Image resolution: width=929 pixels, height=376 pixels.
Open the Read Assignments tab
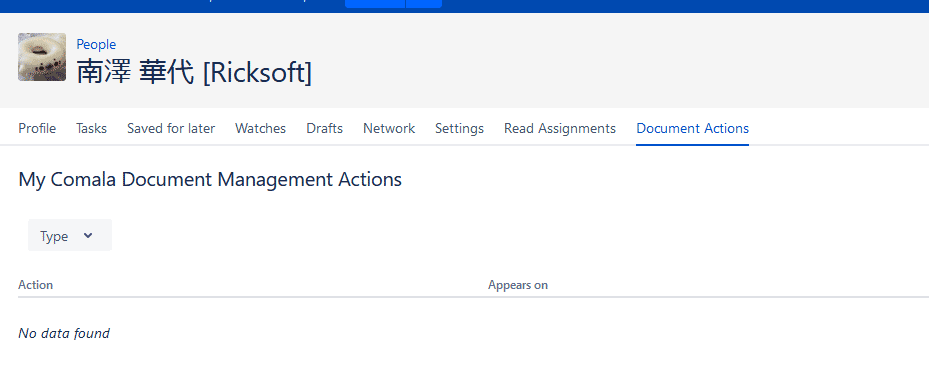coord(560,128)
